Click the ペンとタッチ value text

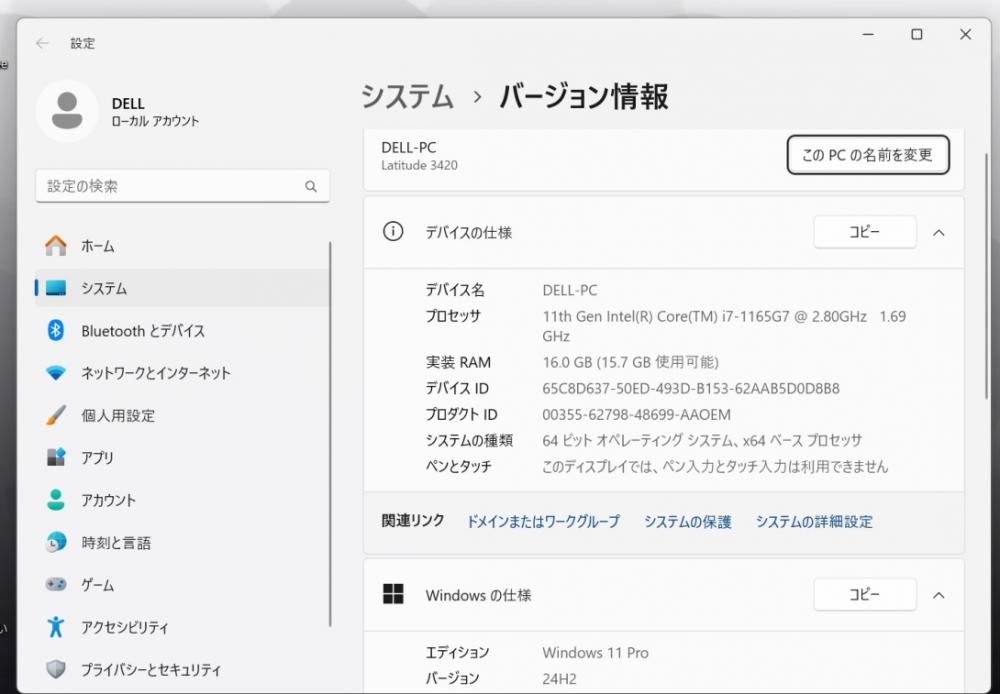pos(715,466)
